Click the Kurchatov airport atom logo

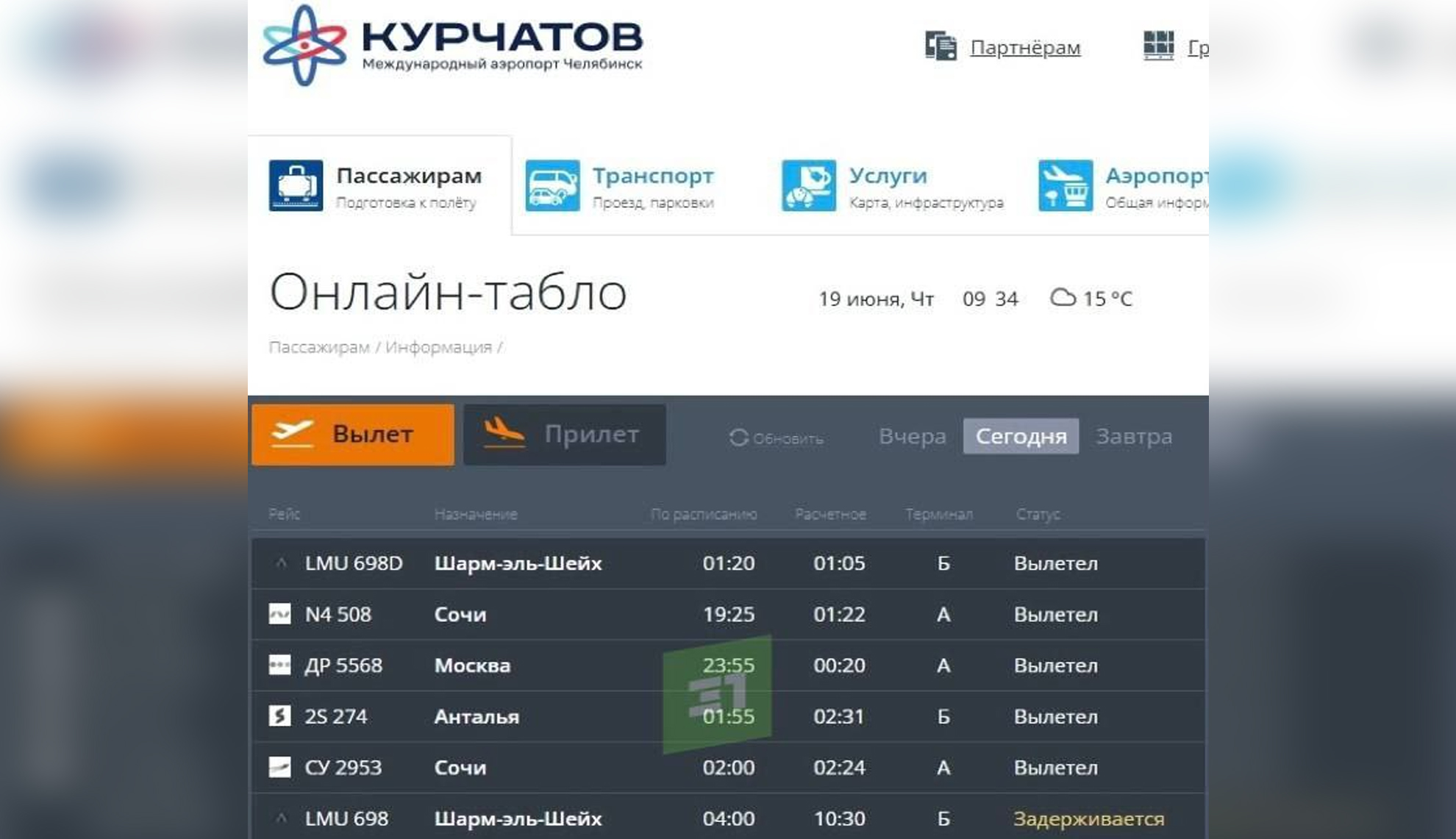[304, 45]
